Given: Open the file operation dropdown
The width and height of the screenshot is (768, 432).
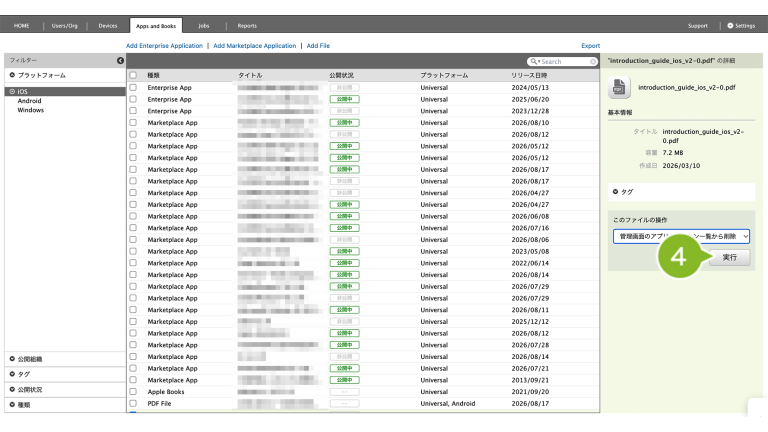Looking at the screenshot, I should pos(681,237).
